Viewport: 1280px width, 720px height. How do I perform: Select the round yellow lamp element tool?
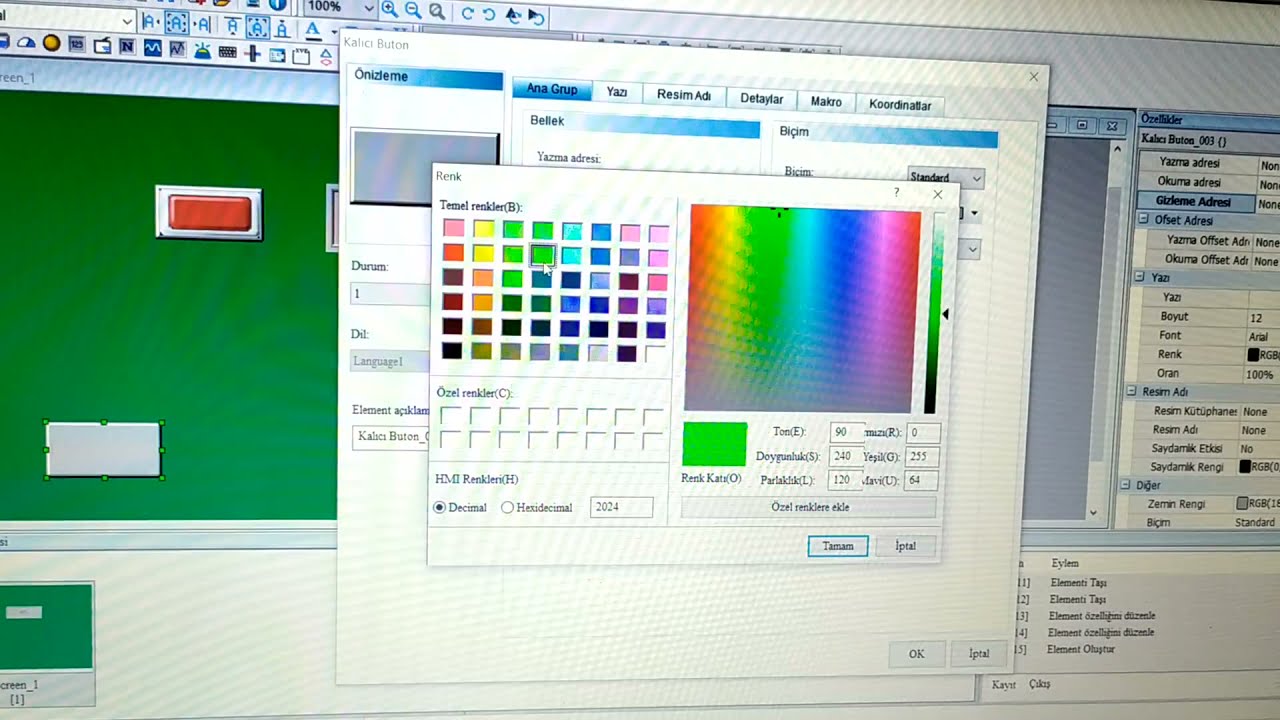pyautogui.click(x=51, y=43)
